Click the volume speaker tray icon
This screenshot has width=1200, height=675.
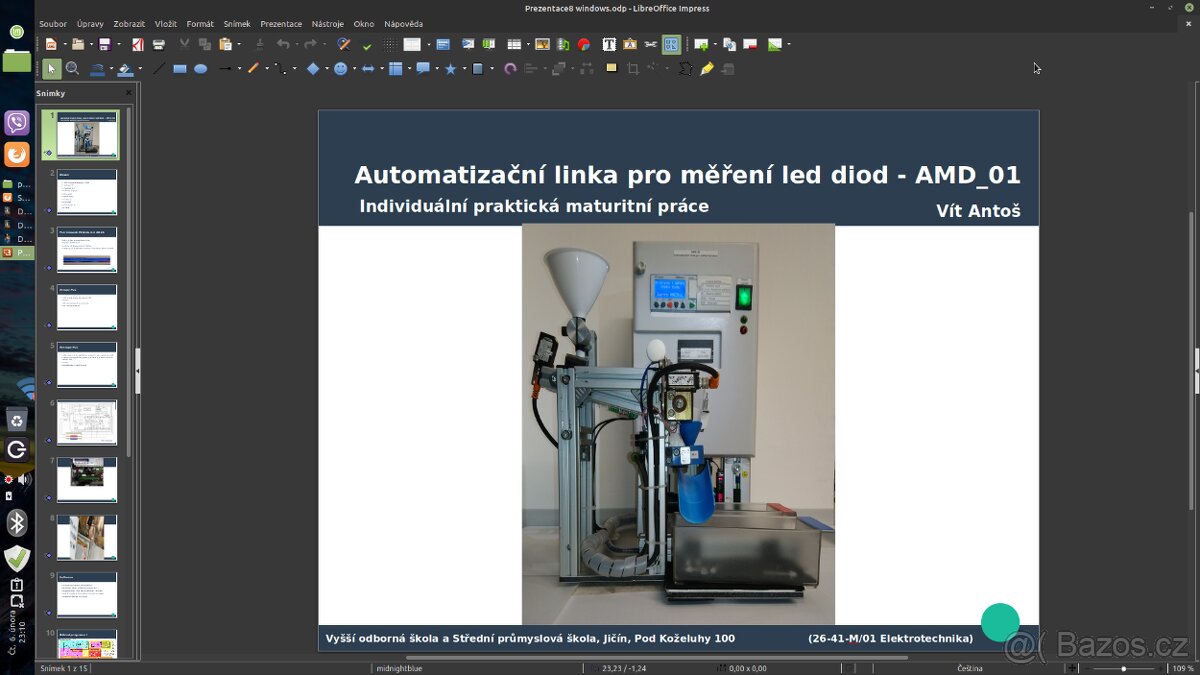point(23,480)
